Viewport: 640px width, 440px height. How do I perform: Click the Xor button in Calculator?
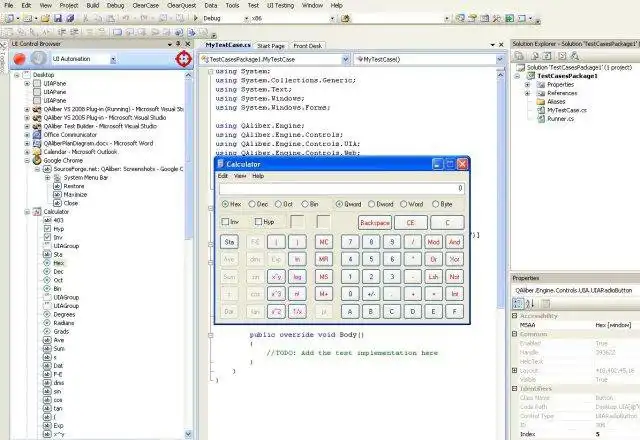455,259
